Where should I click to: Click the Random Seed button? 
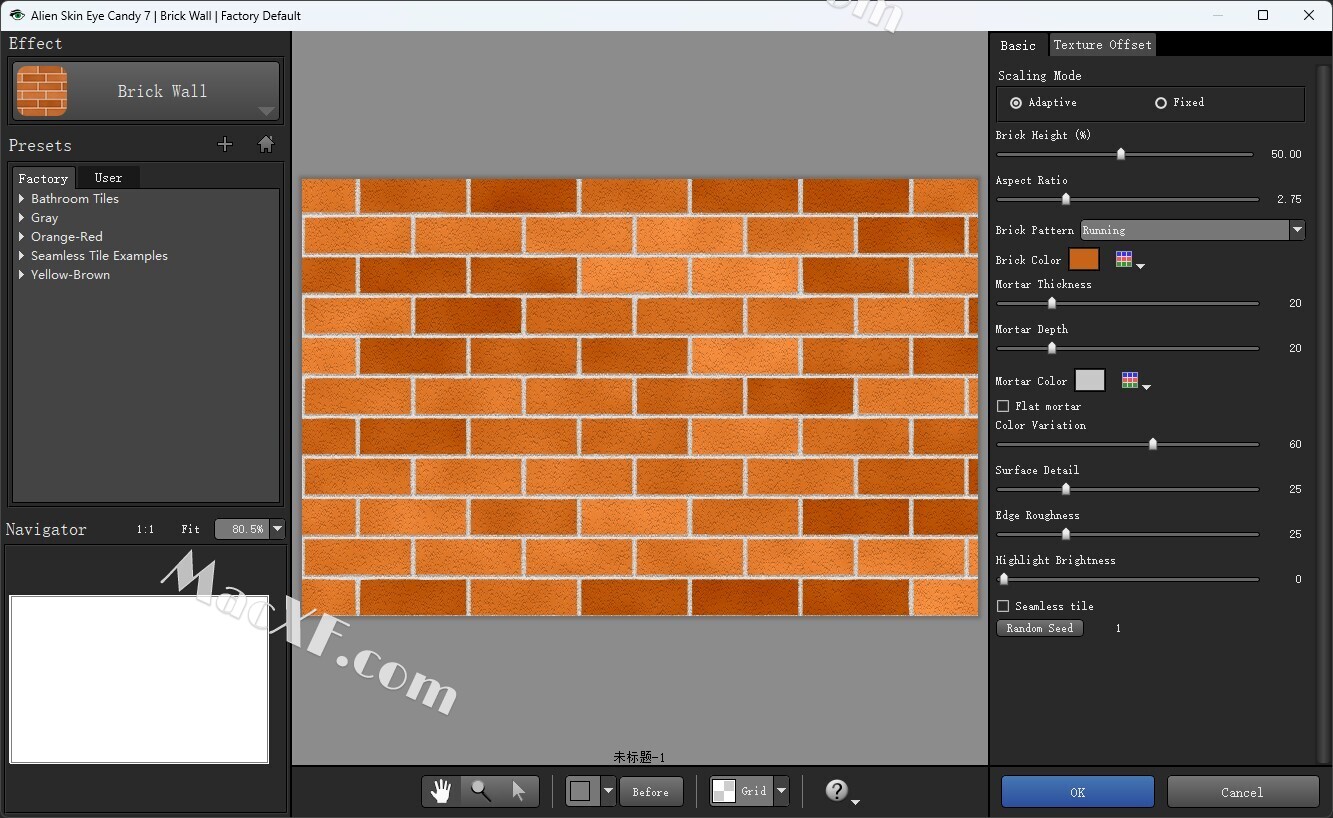tap(1039, 628)
